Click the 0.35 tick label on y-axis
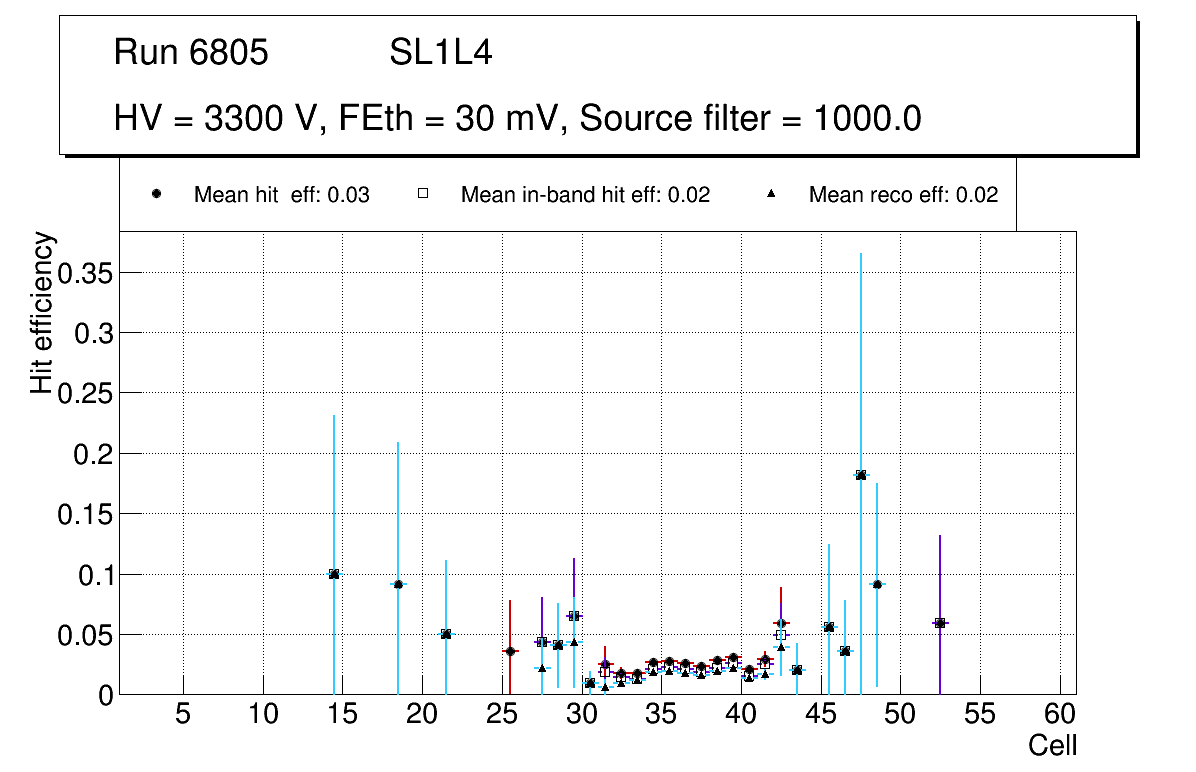This screenshot has width=1196, height=772. pyautogui.click(x=85, y=272)
